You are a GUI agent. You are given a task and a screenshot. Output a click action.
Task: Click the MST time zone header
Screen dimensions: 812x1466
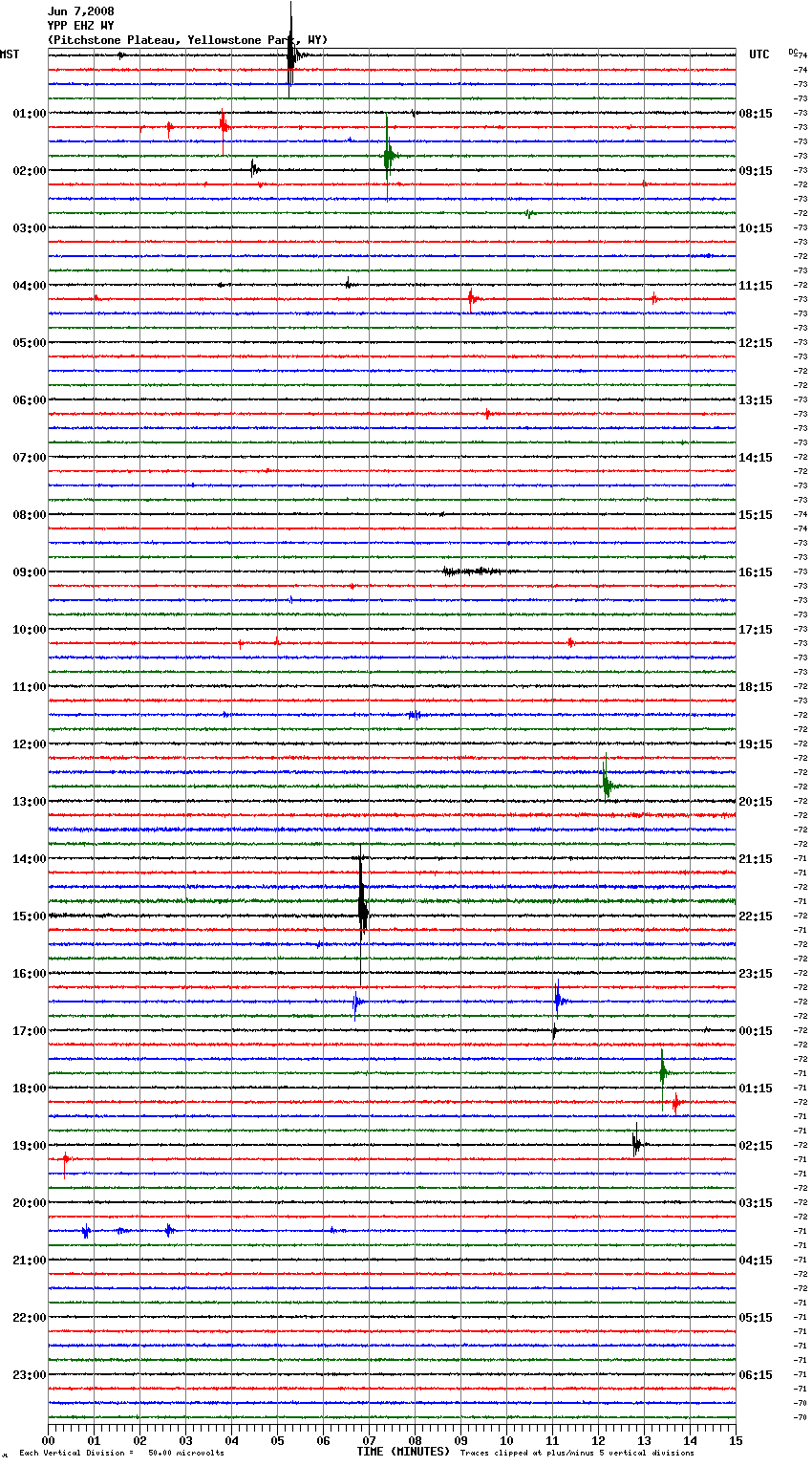(x=10, y=54)
